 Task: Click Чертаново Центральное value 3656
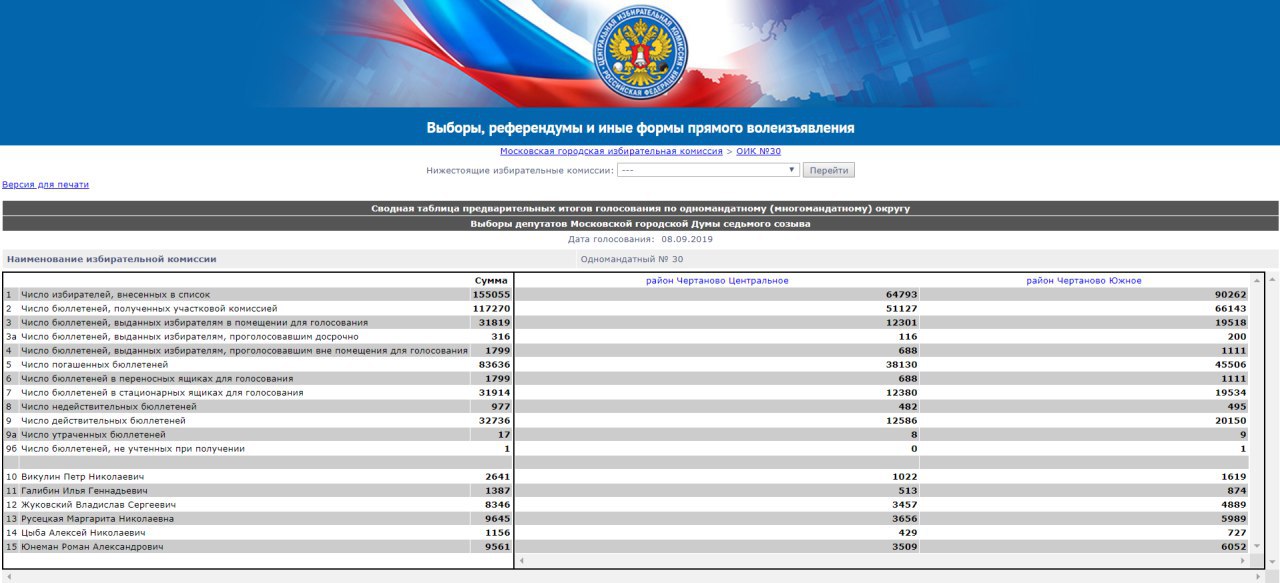tap(905, 519)
